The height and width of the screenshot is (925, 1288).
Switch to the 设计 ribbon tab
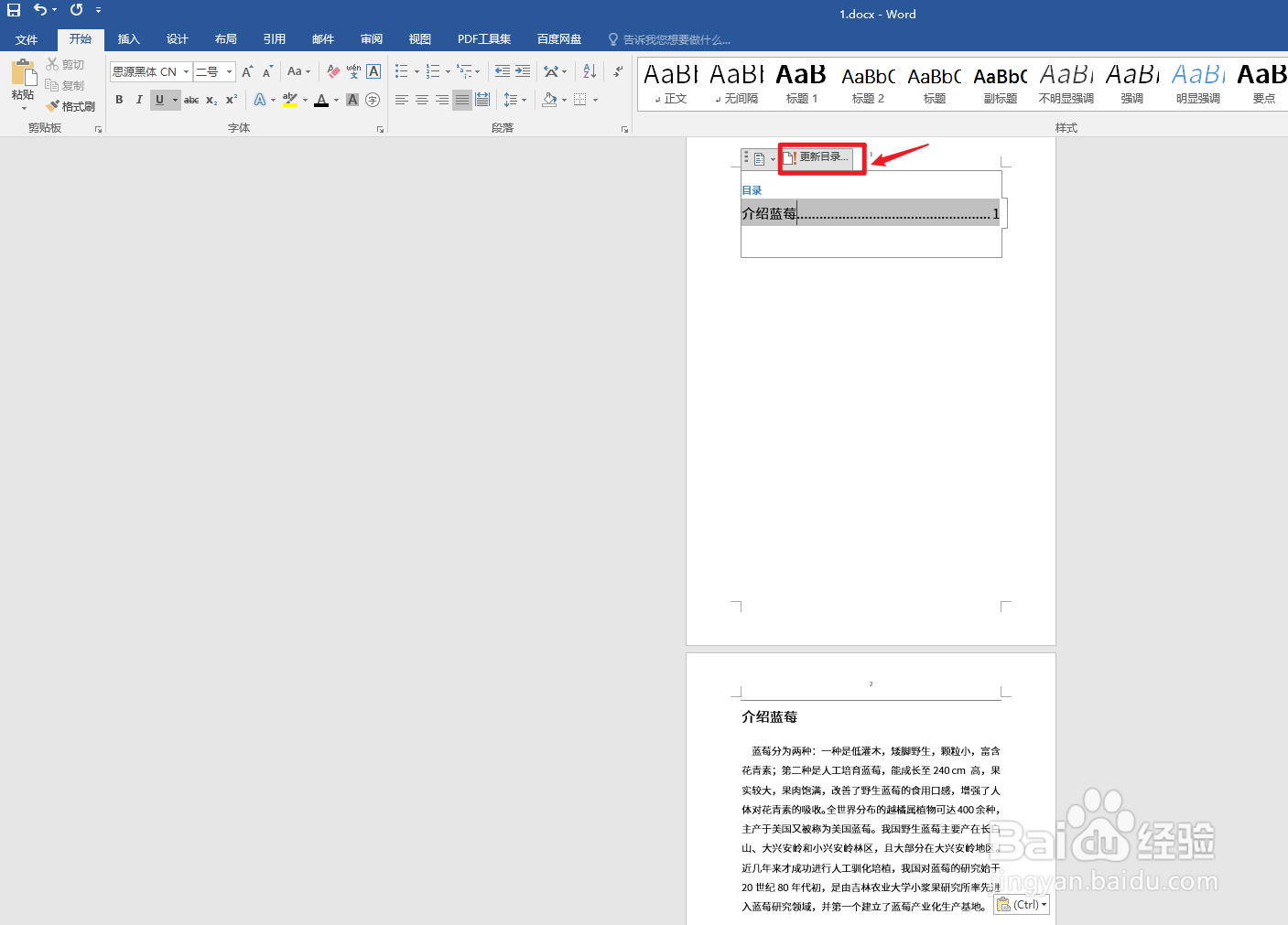[178, 39]
